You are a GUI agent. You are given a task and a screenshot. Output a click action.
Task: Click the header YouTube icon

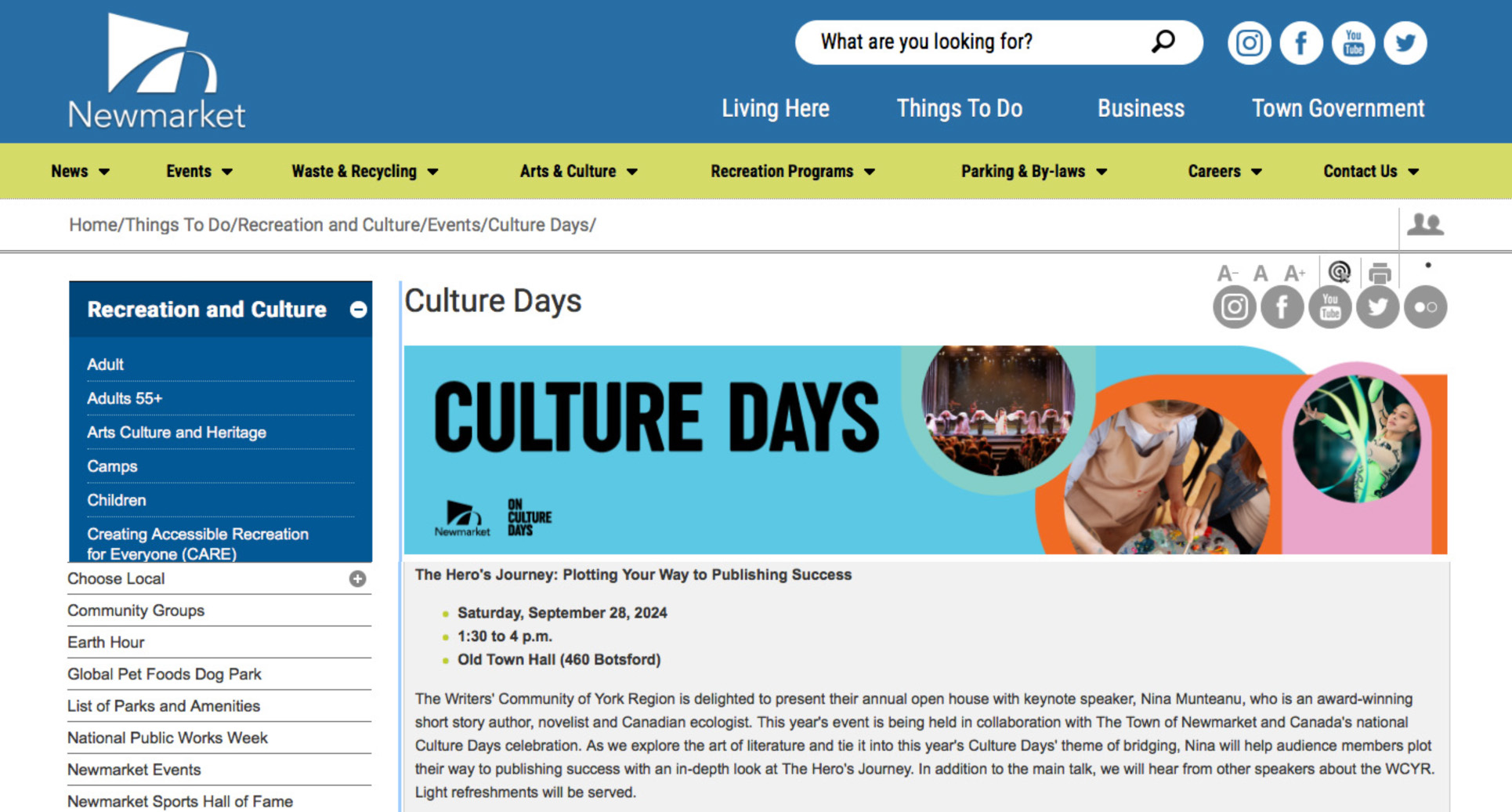pos(1353,43)
